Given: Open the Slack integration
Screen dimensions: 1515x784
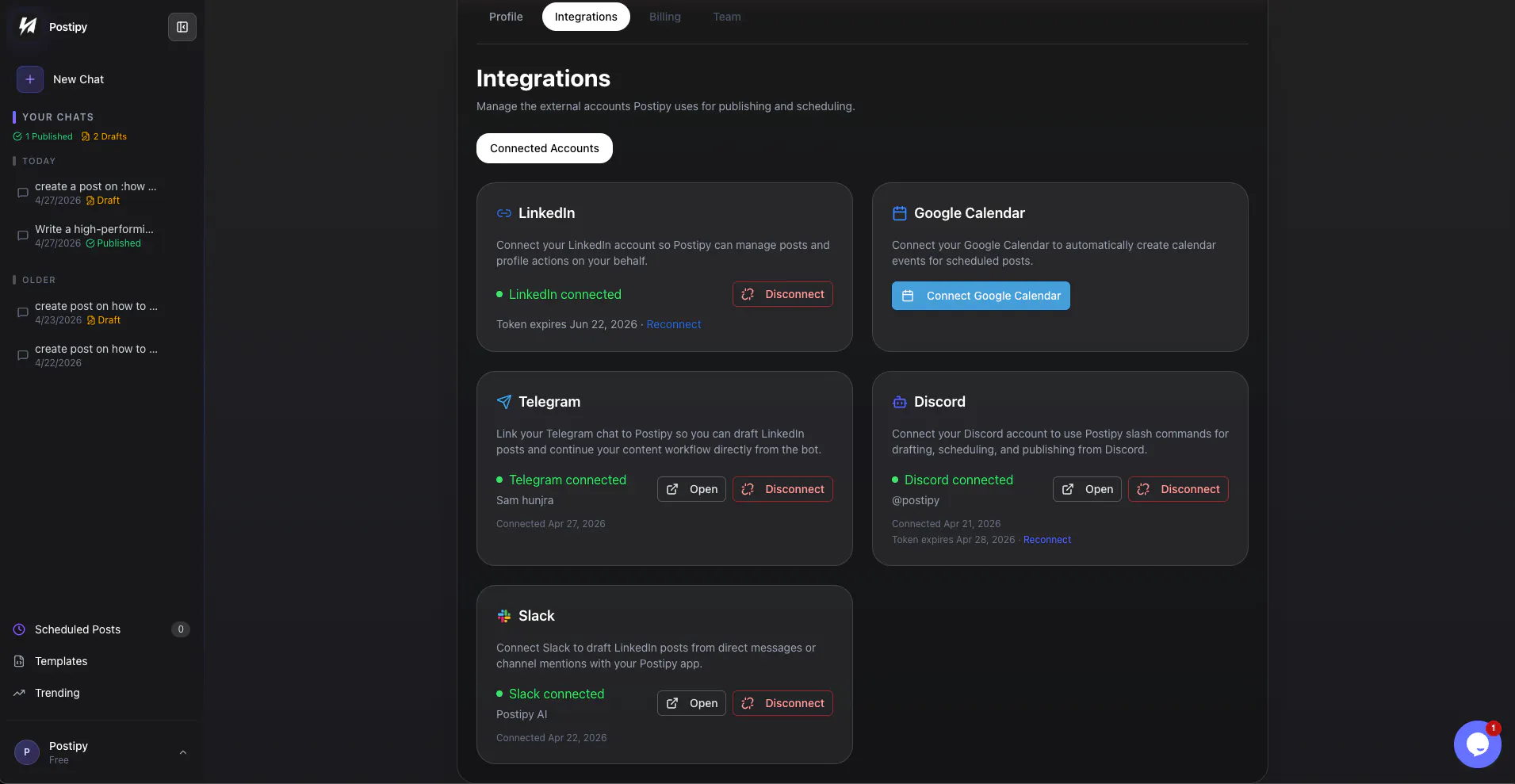Looking at the screenshot, I should (691, 703).
